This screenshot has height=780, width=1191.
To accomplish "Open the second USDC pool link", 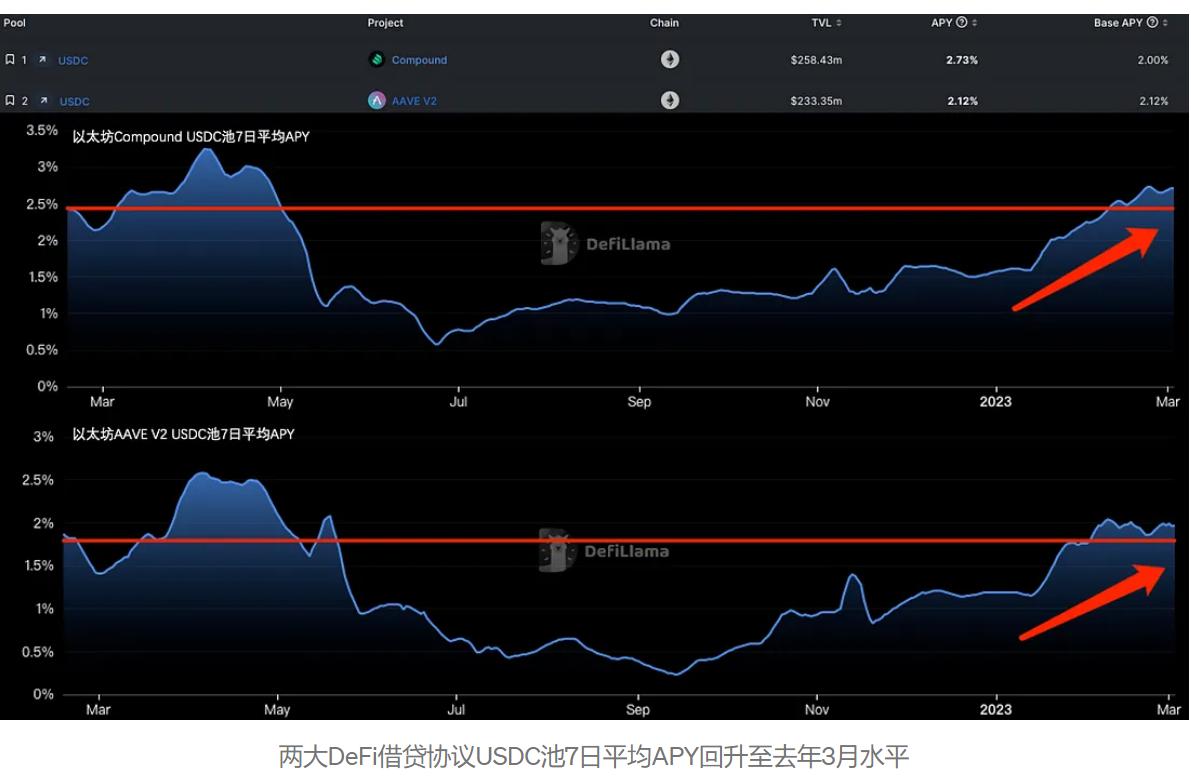I will [x=74, y=102].
